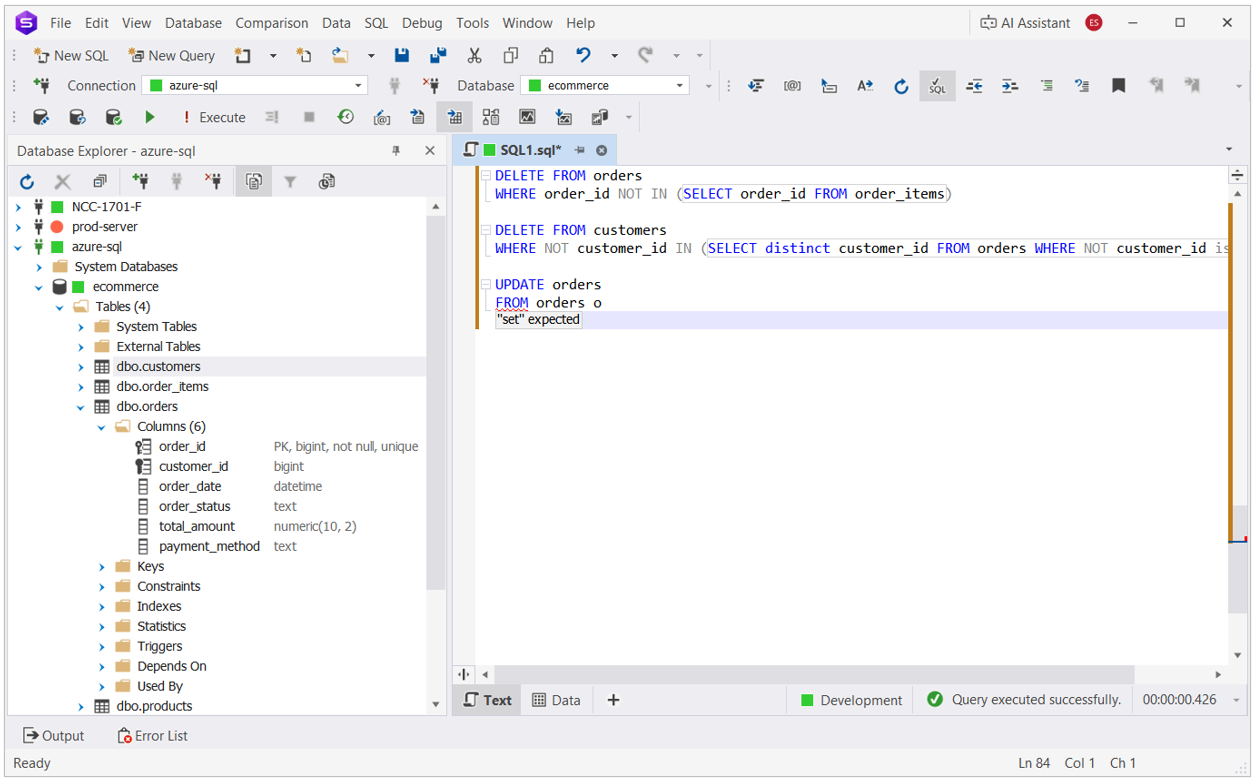Click the Save All icon
This screenshot has height=781, width=1257.
pyautogui.click(x=438, y=56)
